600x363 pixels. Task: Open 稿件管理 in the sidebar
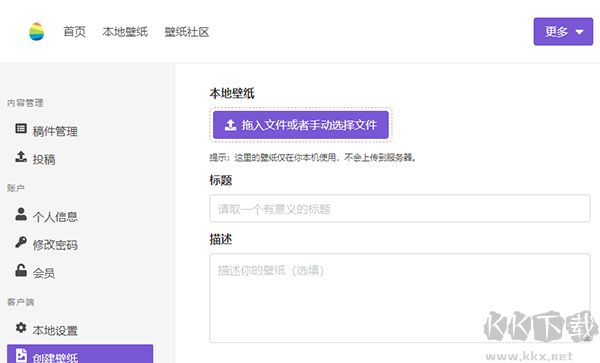point(55,131)
